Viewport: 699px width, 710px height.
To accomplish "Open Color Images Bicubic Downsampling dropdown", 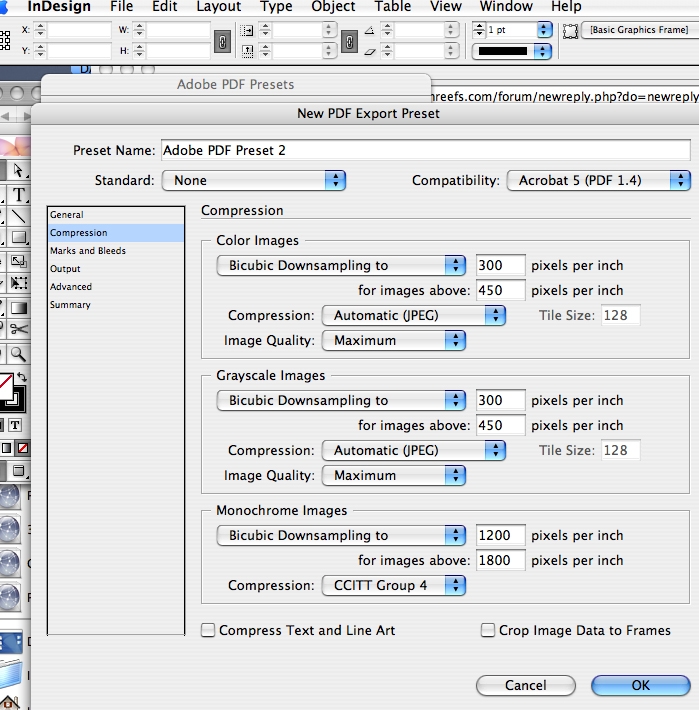I will (x=341, y=265).
